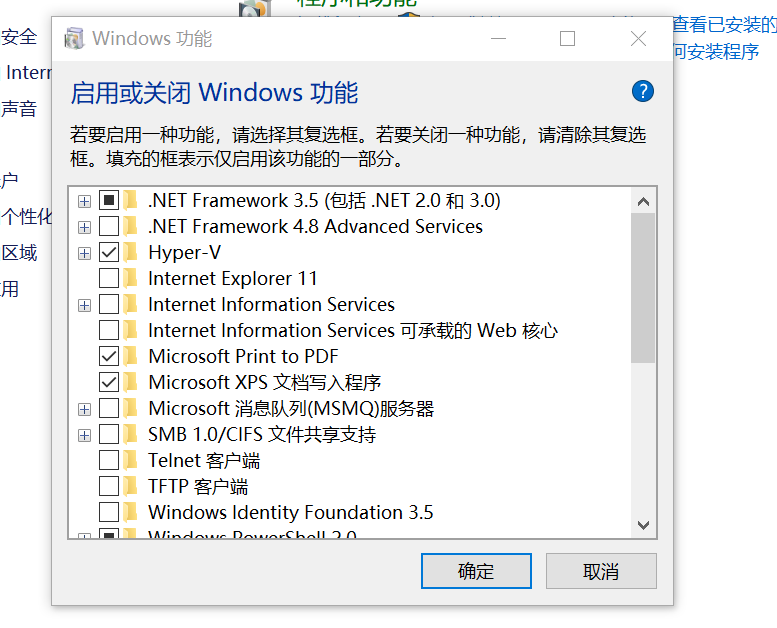Viewport: 777px width, 628px height.
Task: Click the 确定 button
Action: coord(476,571)
